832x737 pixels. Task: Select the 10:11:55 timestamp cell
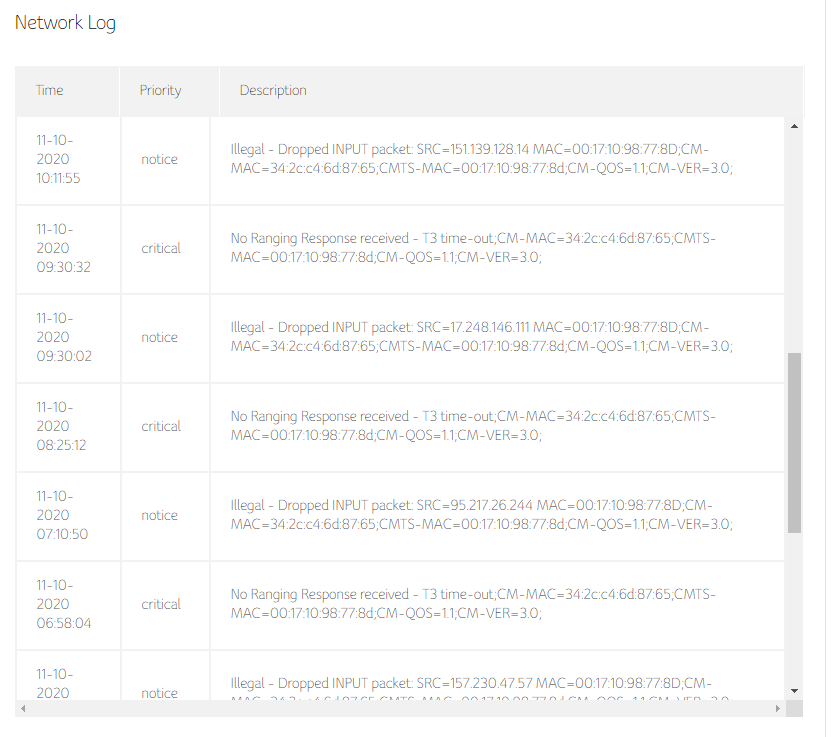click(60, 159)
